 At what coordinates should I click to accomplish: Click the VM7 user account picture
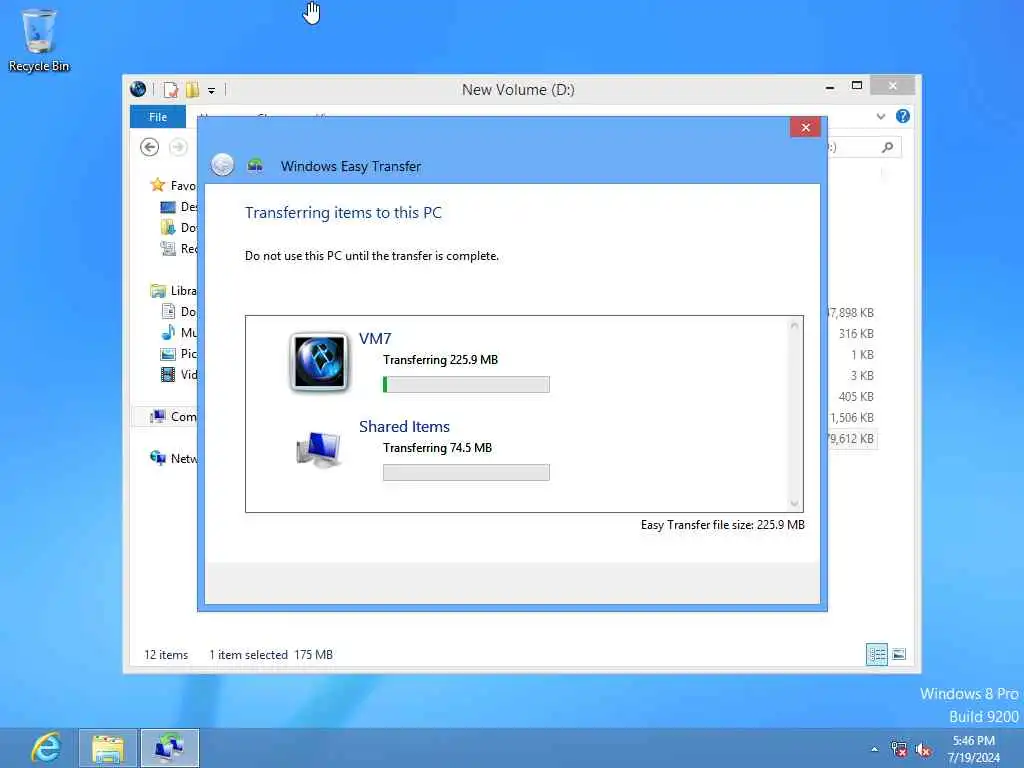click(x=319, y=362)
